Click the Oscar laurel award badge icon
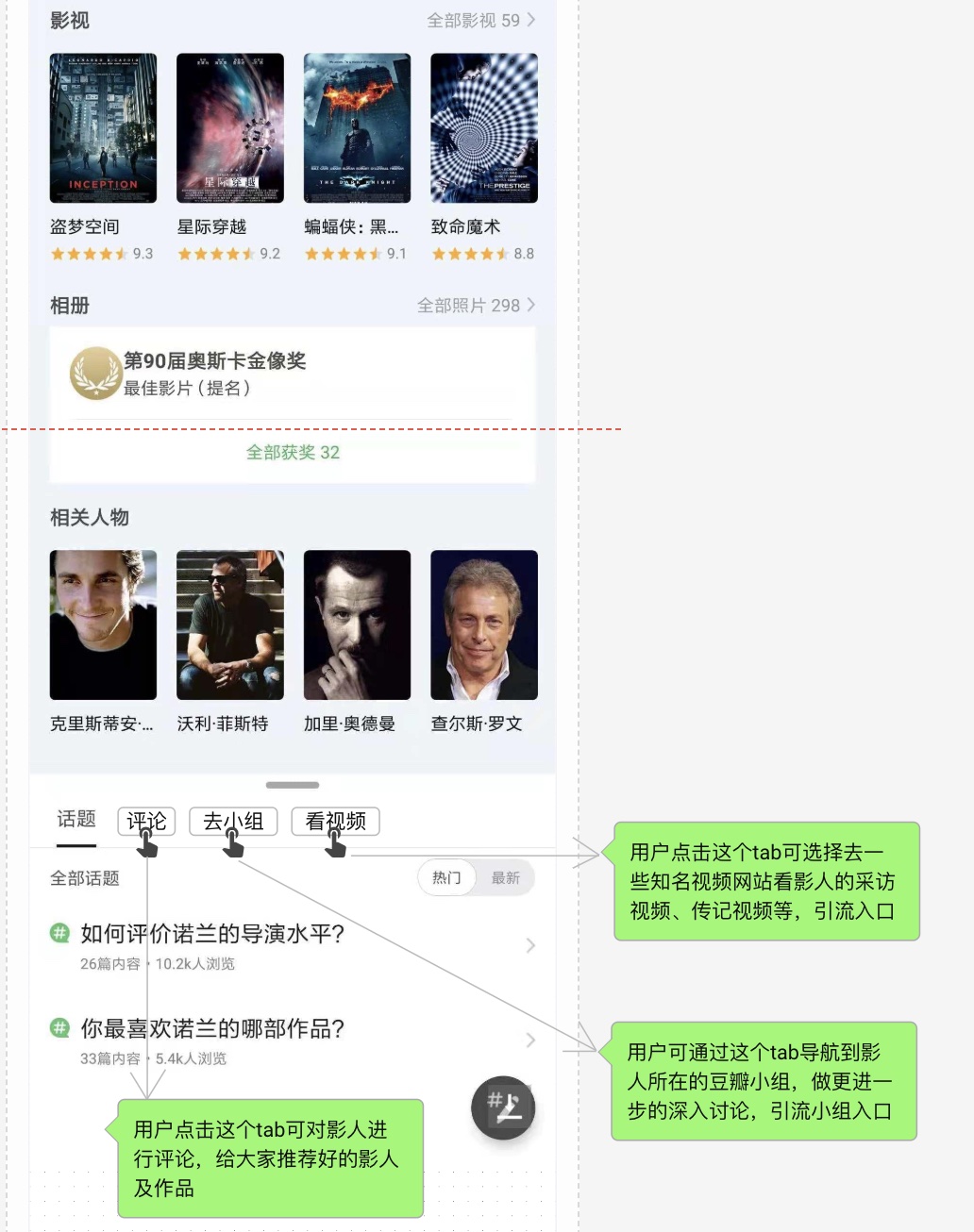 [95, 373]
